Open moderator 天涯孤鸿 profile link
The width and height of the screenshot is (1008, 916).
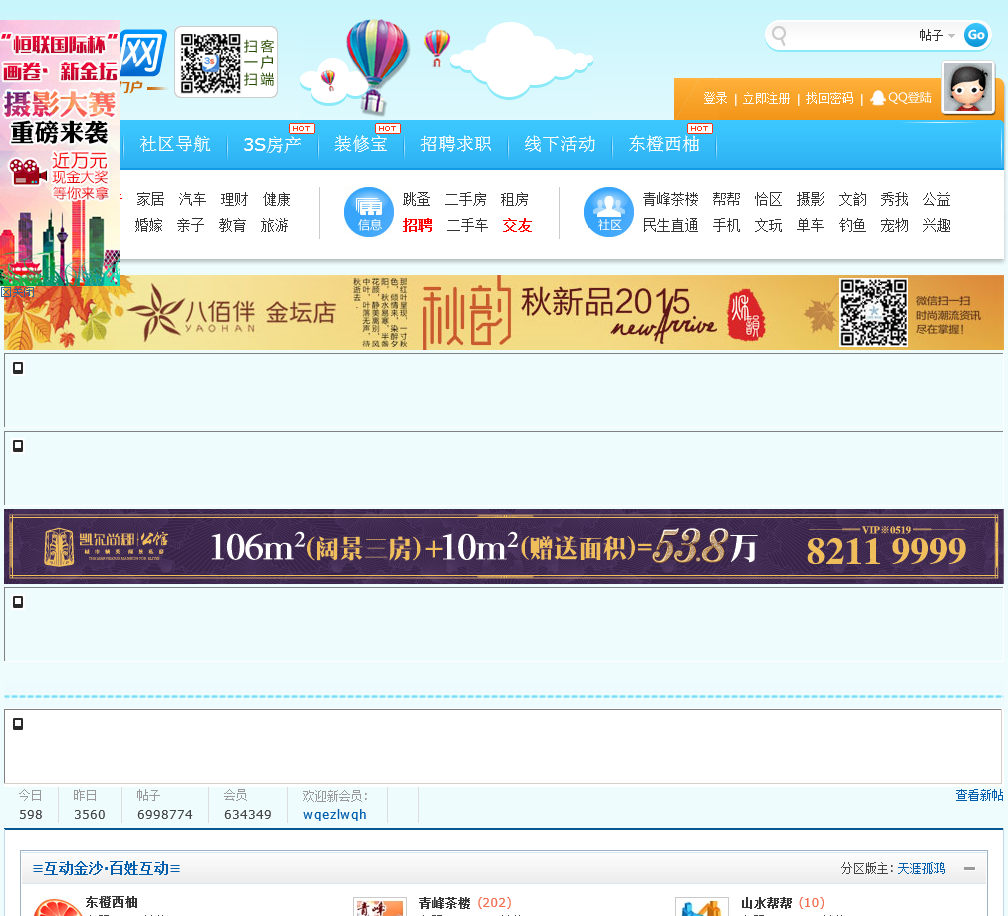click(x=921, y=868)
